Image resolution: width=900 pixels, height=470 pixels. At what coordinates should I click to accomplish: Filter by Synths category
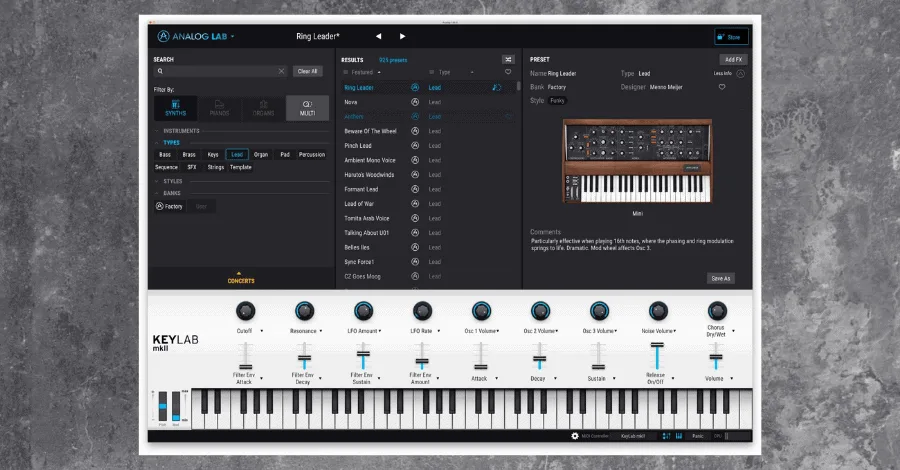click(x=176, y=108)
